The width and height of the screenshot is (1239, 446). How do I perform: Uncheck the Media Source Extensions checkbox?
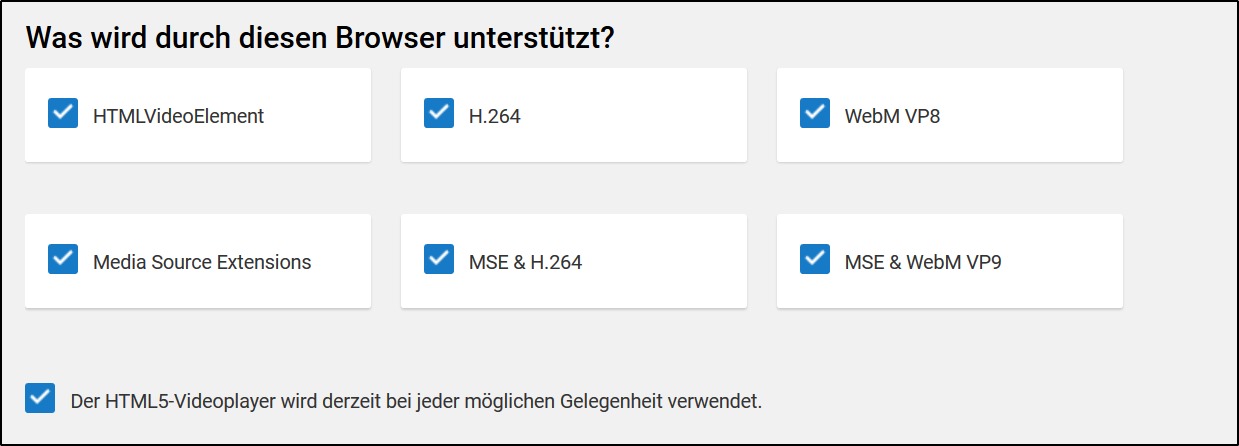click(x=63, y=260)
